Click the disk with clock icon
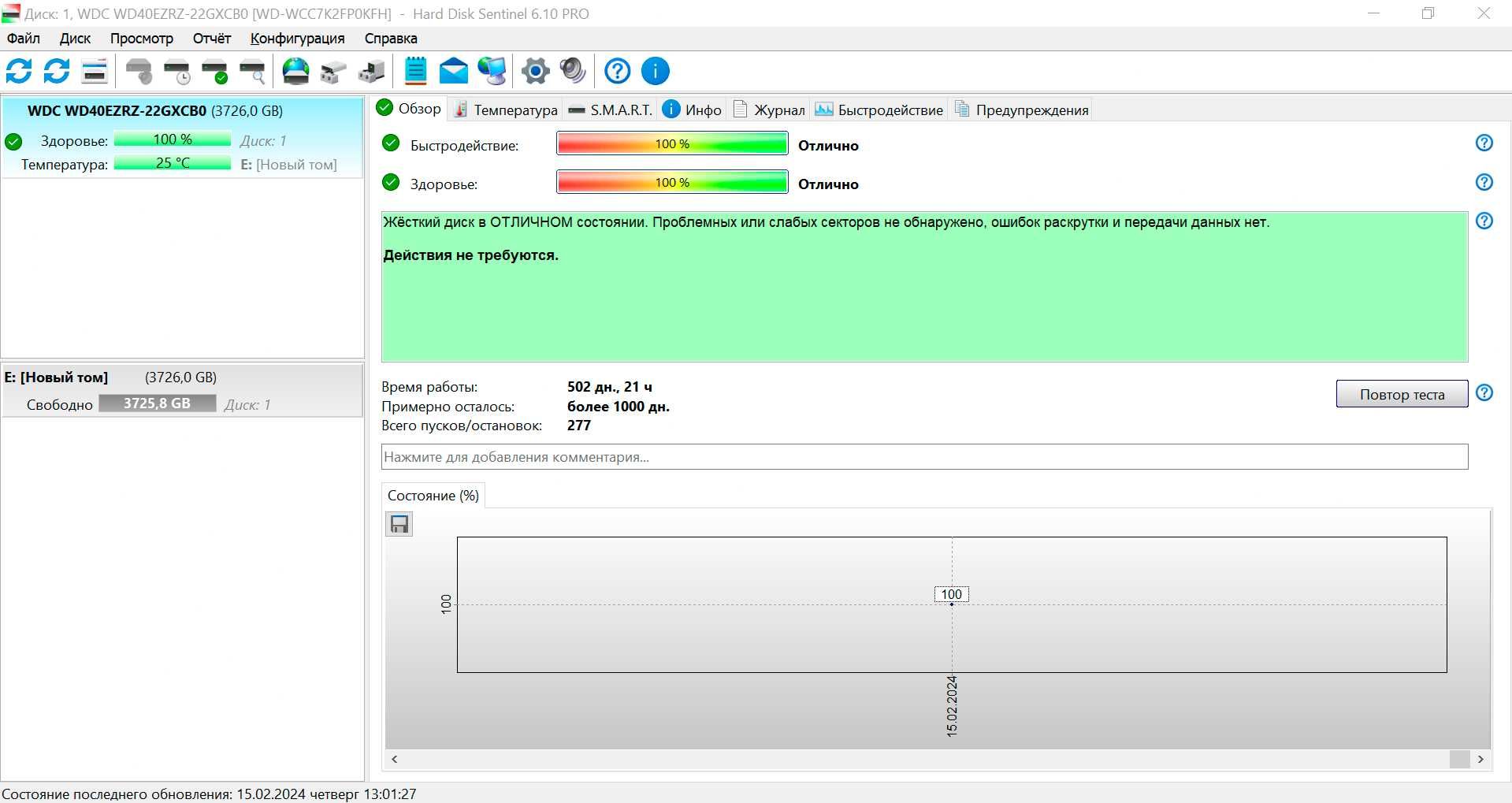 pos(177,71)
